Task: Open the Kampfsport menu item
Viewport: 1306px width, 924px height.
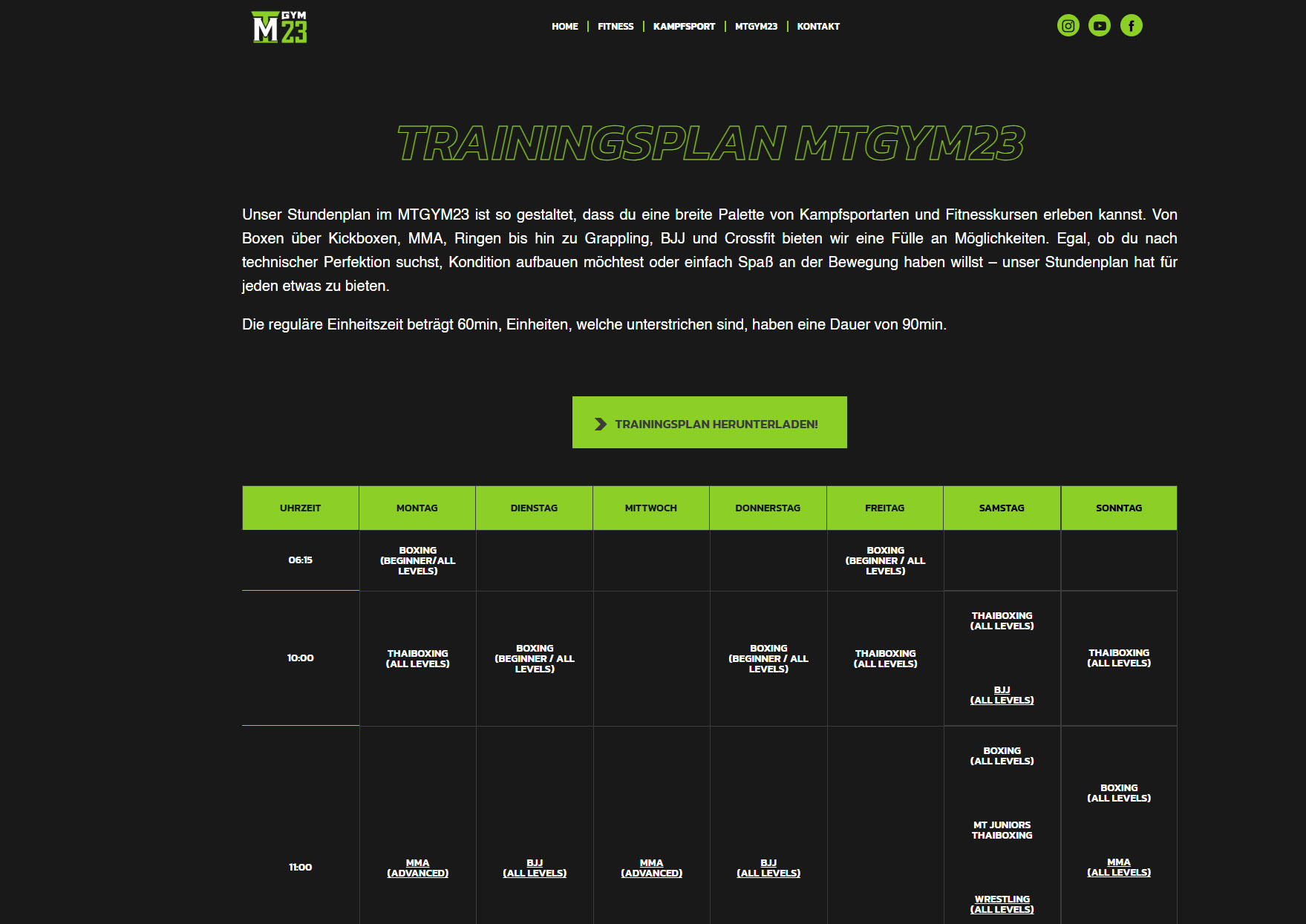Action: point(684,27)
